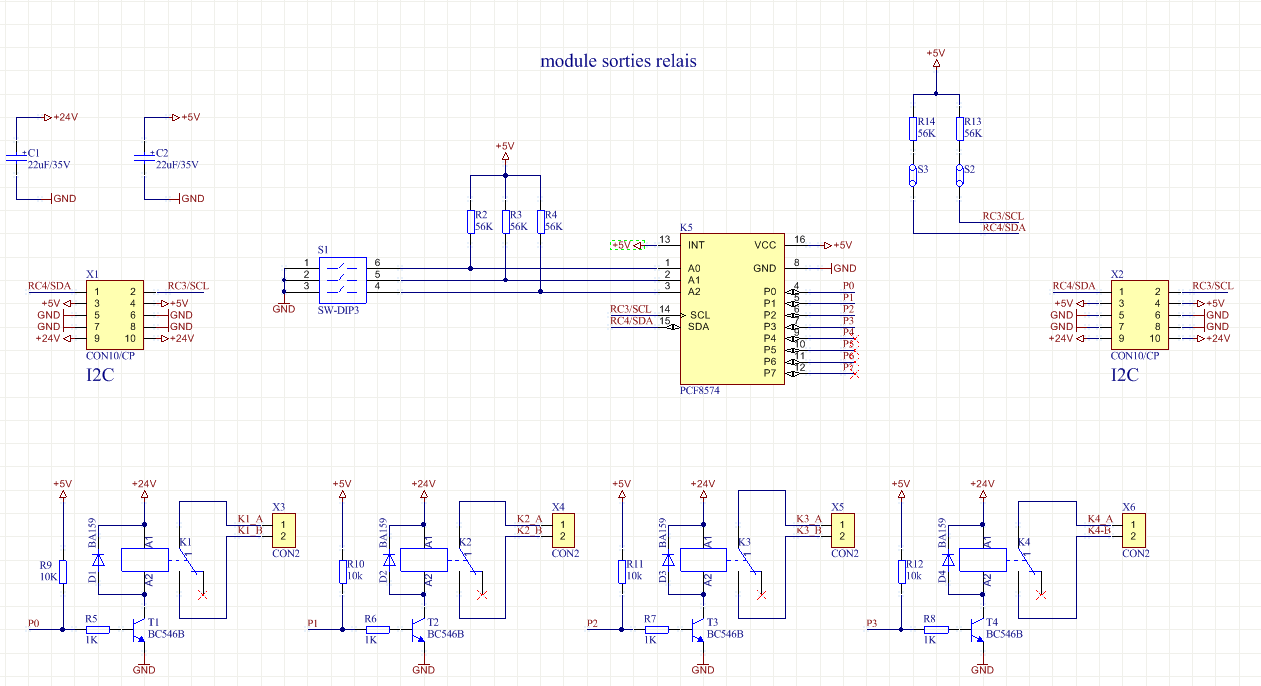Select resistor R14 symbol
This screenshot has width=1261, height=686.
(x=913, y=128)
